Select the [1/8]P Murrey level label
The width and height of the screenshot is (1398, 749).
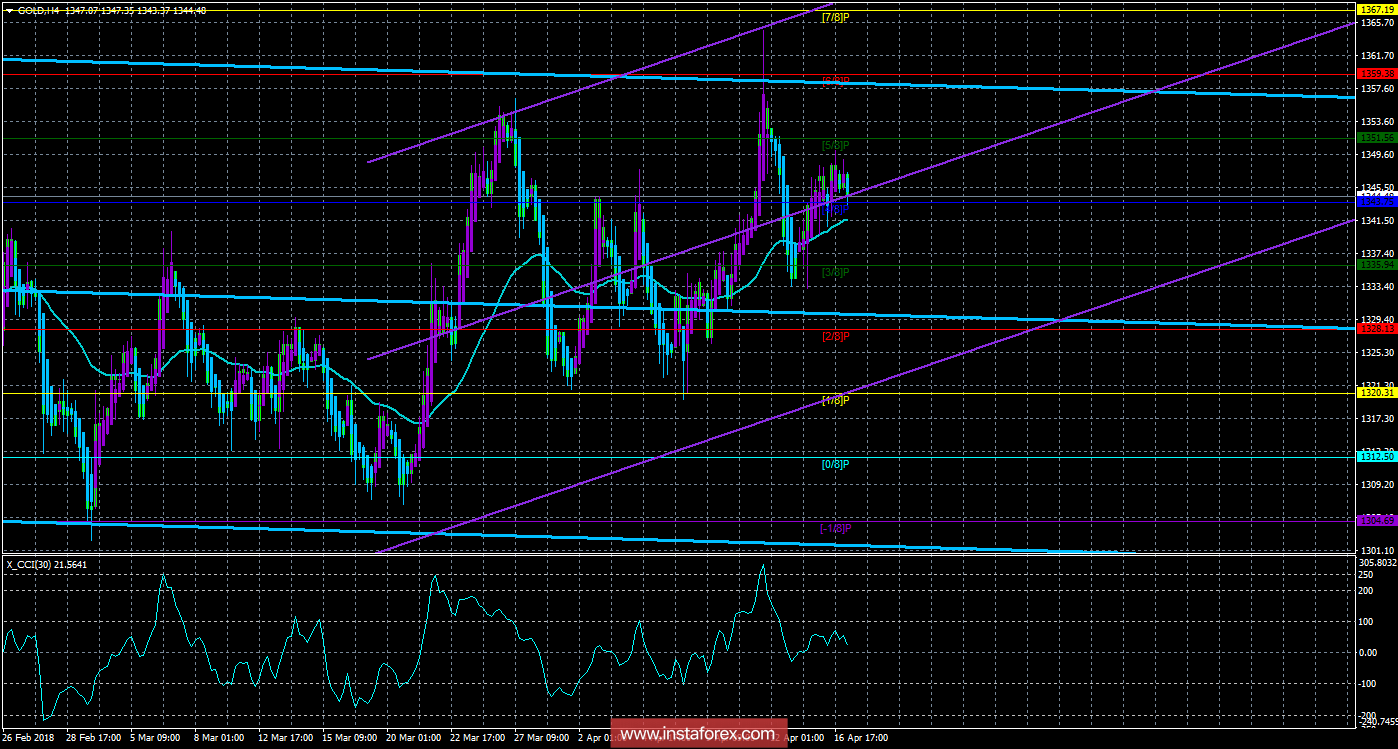click(x=835, y=400)
